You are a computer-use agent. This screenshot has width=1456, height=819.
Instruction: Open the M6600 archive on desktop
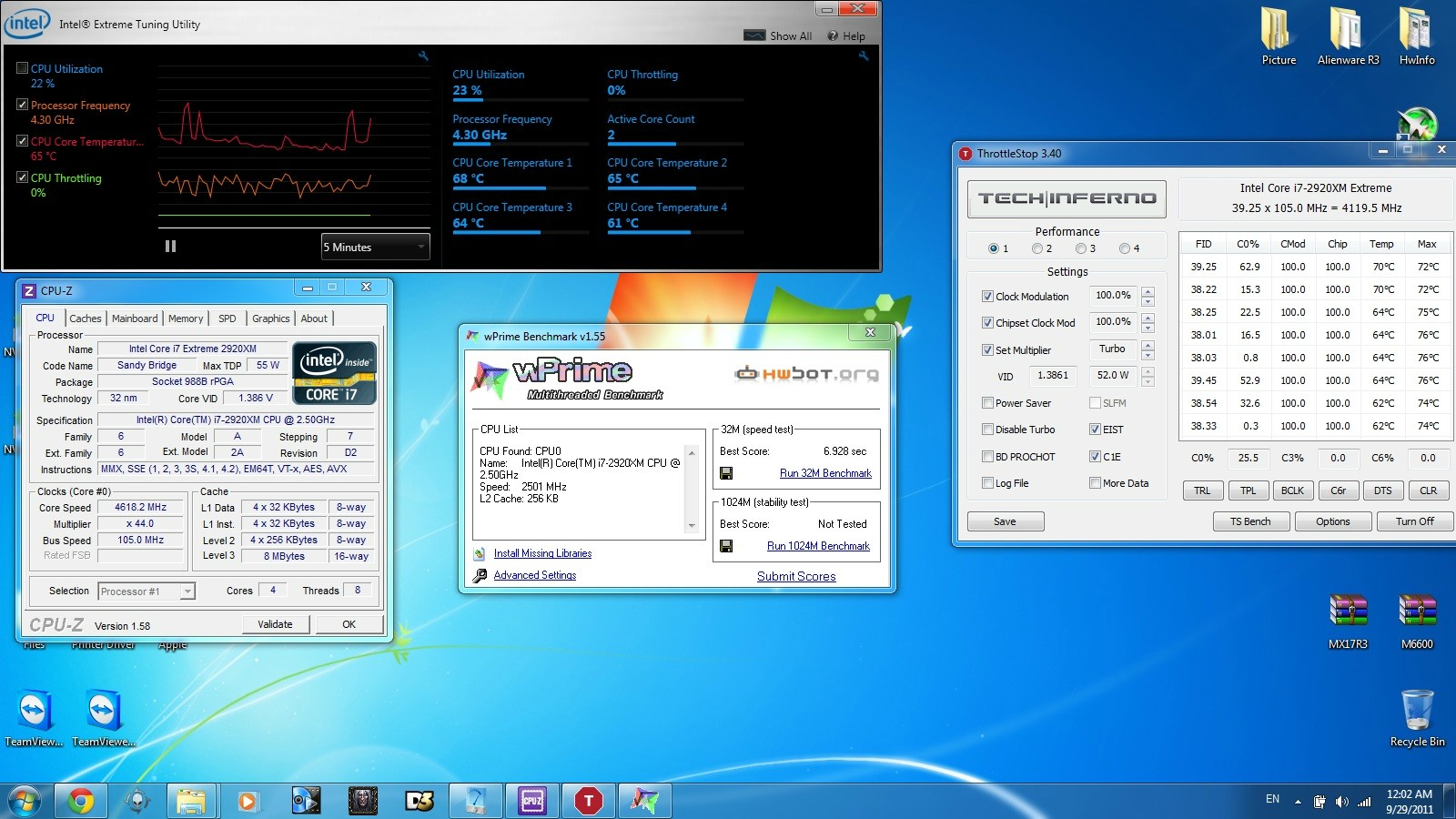pyautogui.click(x=1417, y=621)
